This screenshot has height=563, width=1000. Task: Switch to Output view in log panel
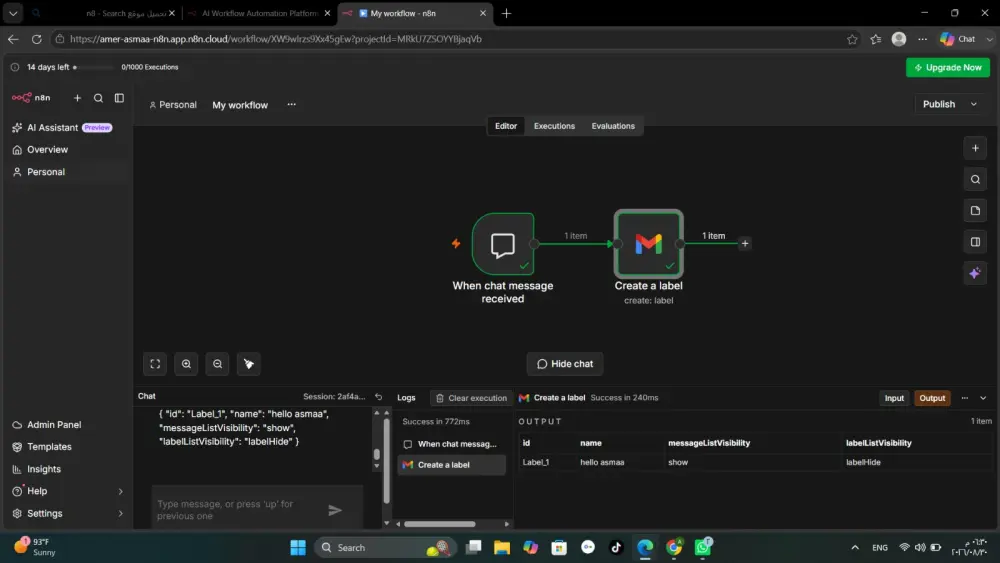pos(932,398)
